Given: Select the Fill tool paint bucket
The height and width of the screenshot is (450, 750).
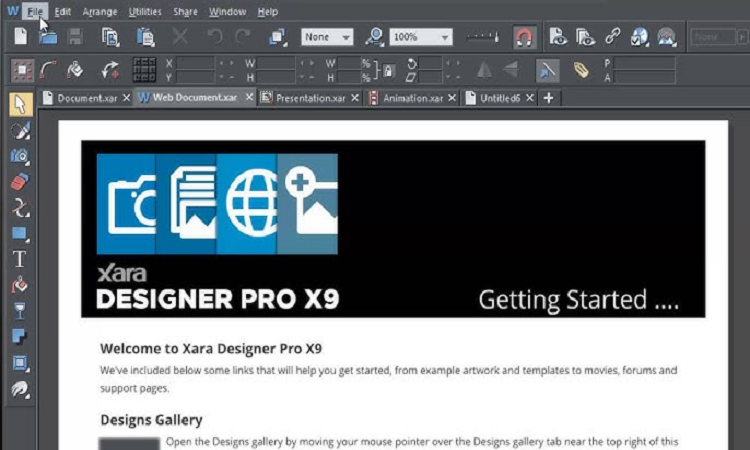Looking at the screenshot, I should [x=19, y=285].
